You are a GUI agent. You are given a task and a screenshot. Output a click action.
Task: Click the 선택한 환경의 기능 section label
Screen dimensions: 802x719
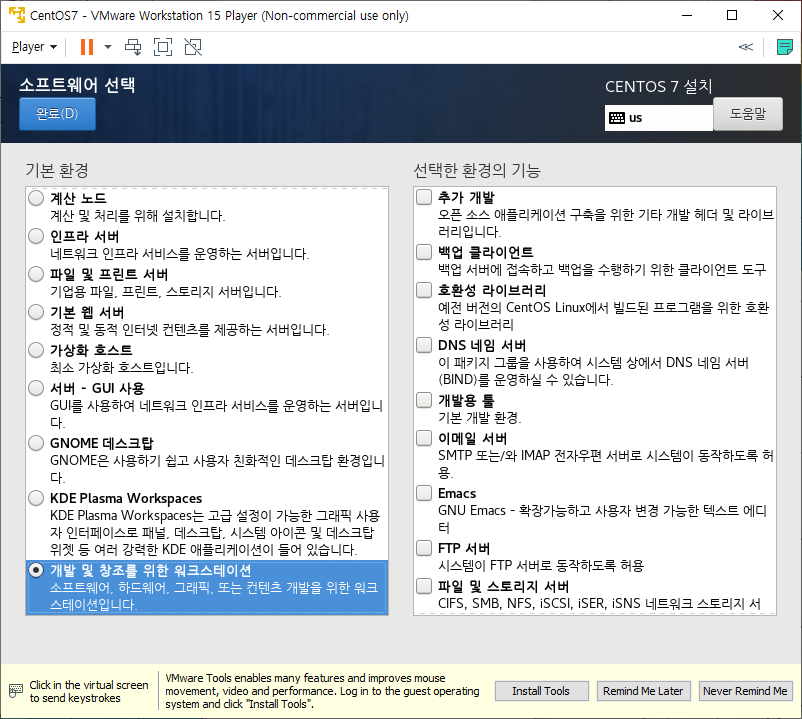477,170
